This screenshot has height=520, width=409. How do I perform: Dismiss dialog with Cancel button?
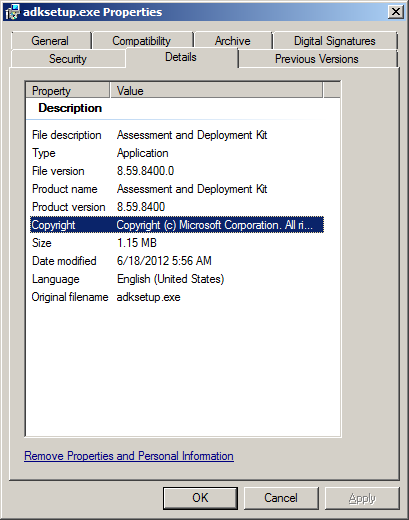click(x=281, y=498)
